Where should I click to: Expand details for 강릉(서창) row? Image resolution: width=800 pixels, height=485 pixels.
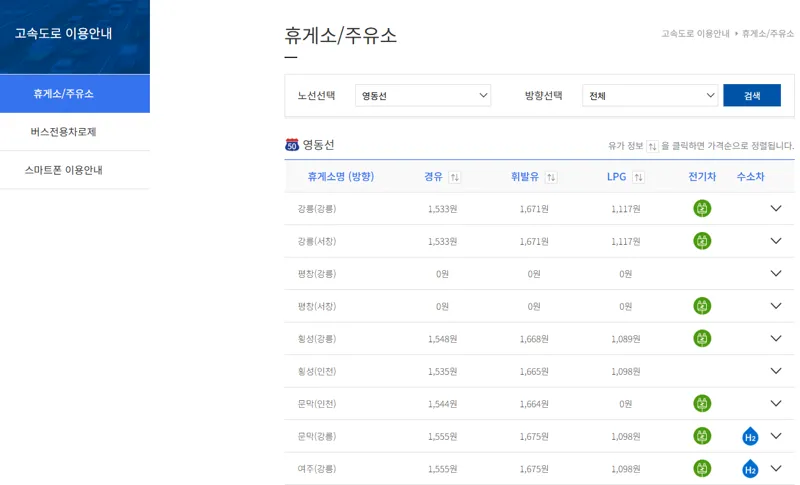click(x=776, y=241)
